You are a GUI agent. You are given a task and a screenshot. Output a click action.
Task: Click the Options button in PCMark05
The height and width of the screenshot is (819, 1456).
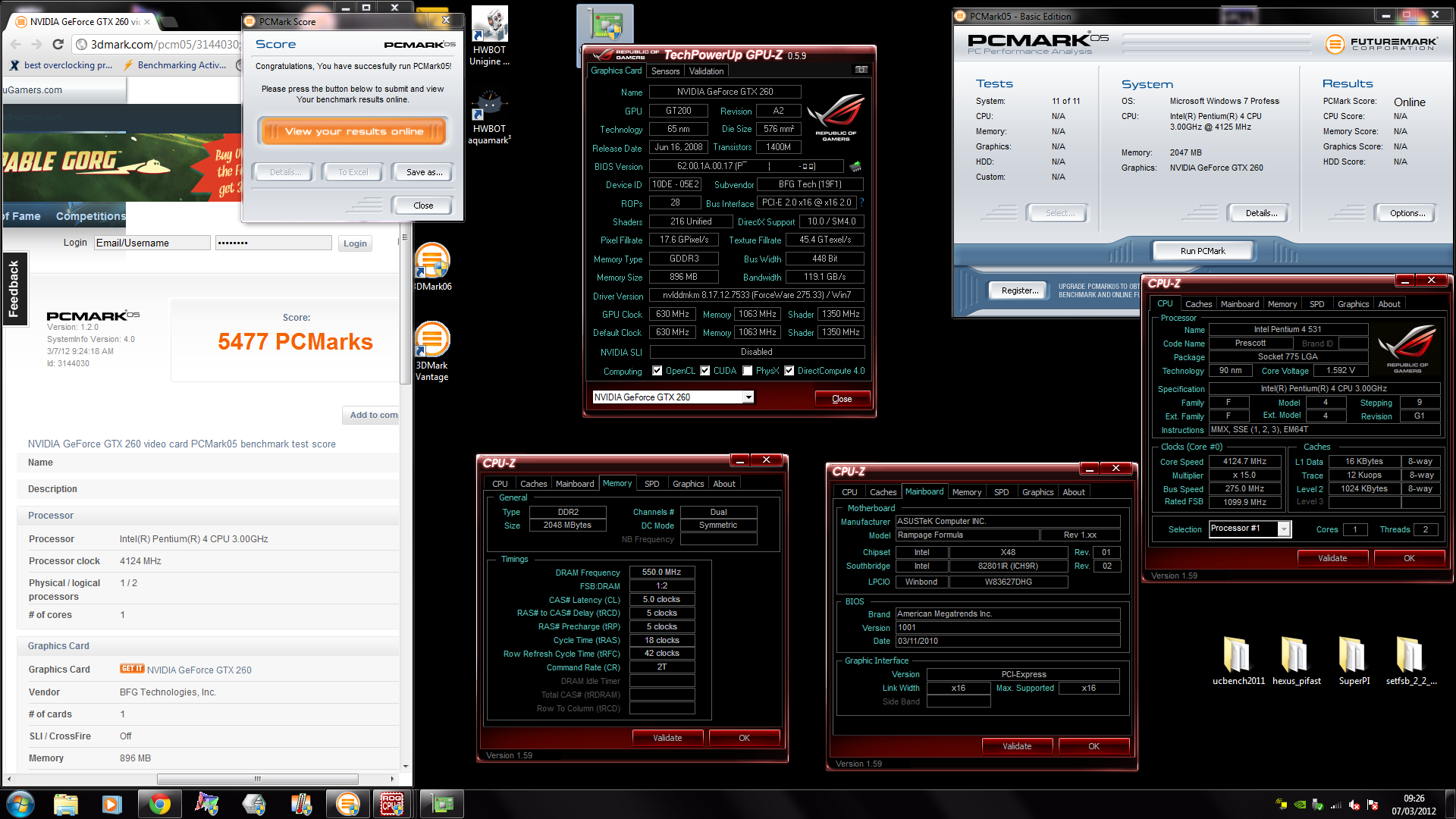coord(1407,213)
